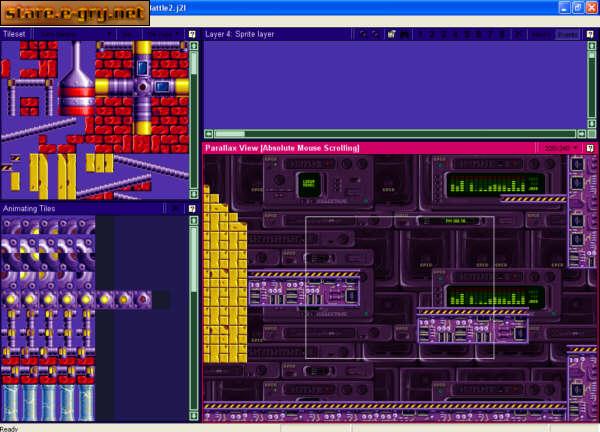Open the tileset selection dropdown
Image resolution: width=600 pixels, height=432 pixels.
point(75,34)
